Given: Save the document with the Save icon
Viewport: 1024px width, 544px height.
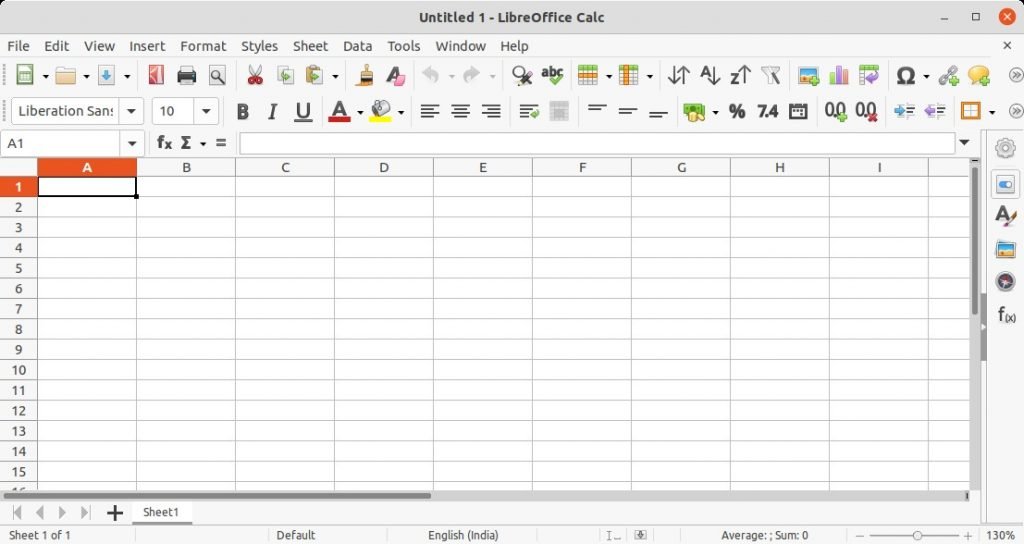Looking at the screenshot, I should [x=106, y=75].
